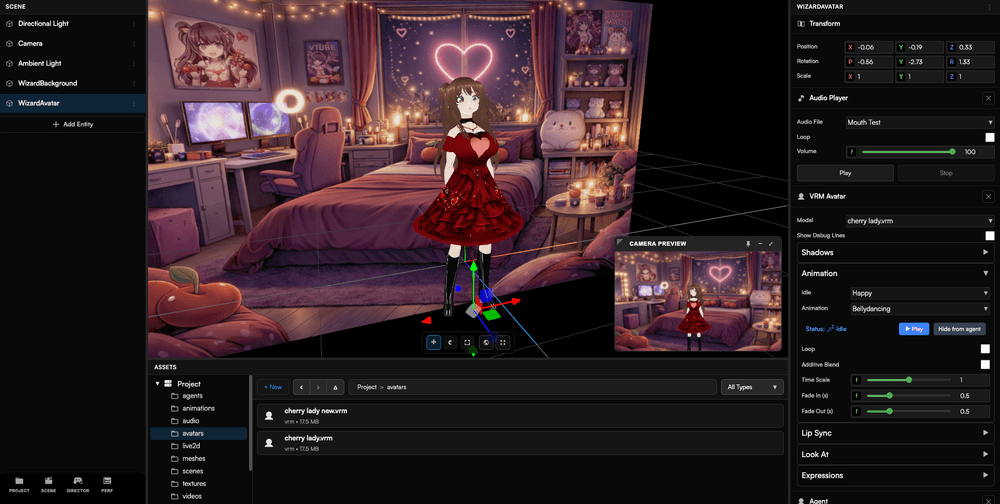Go forward in the assets browser
The image size is (1000, 504).
[318, 387]
